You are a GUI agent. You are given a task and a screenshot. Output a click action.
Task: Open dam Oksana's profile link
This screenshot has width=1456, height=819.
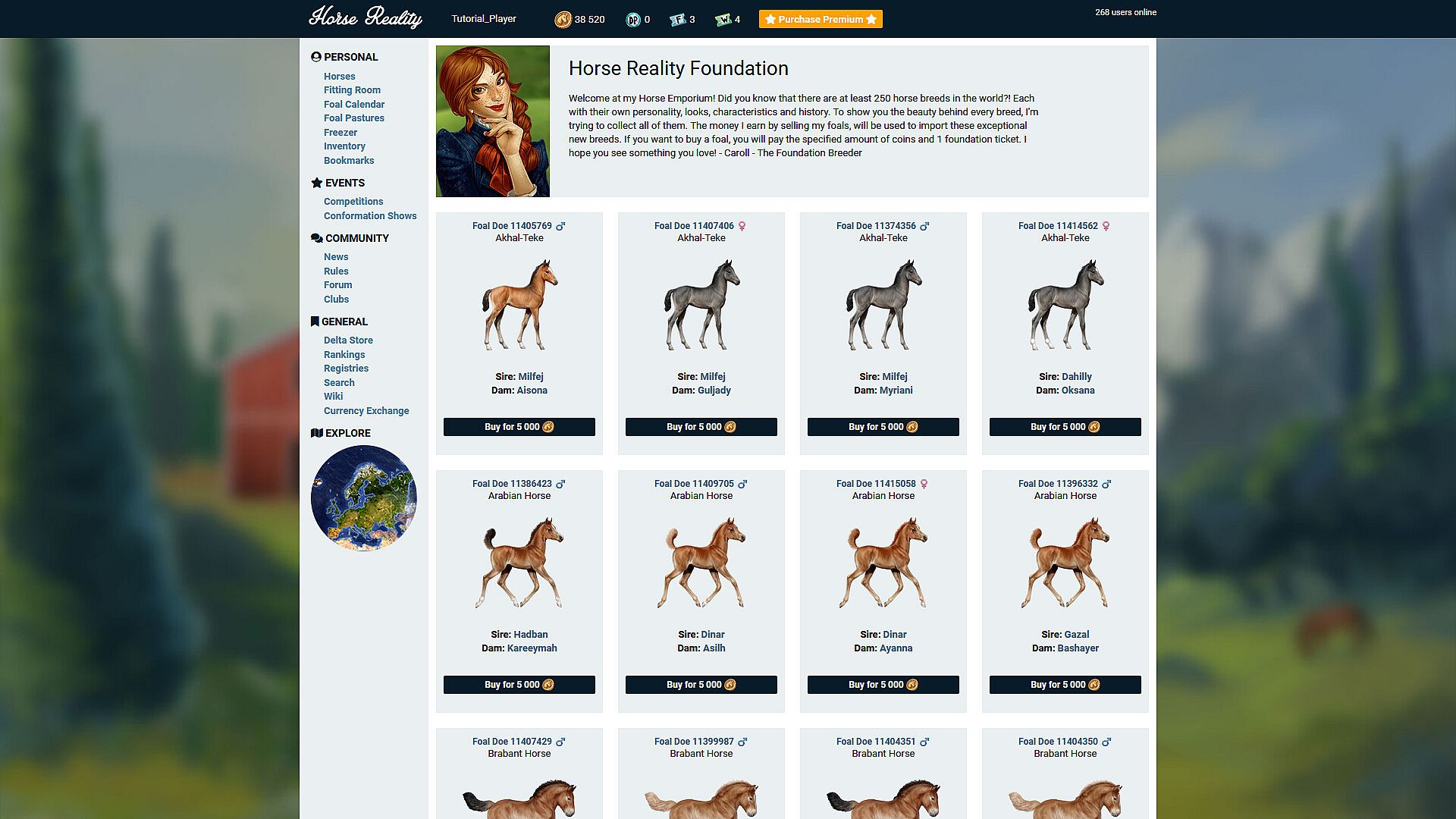click(x=1078, y=391)
